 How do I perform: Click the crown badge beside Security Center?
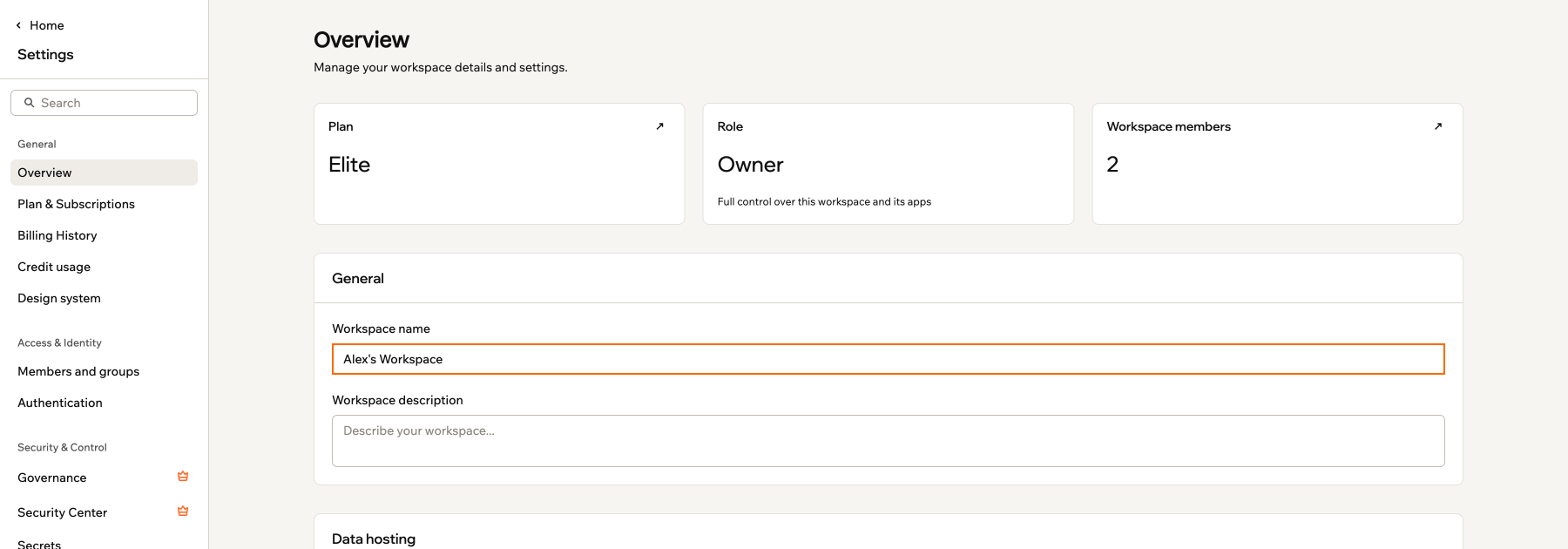point(183,512)
